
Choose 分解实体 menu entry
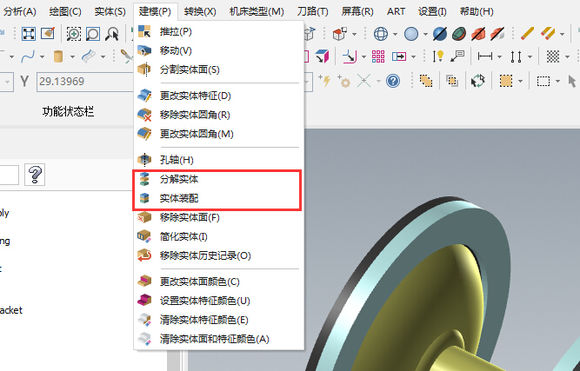click(218, 179)
